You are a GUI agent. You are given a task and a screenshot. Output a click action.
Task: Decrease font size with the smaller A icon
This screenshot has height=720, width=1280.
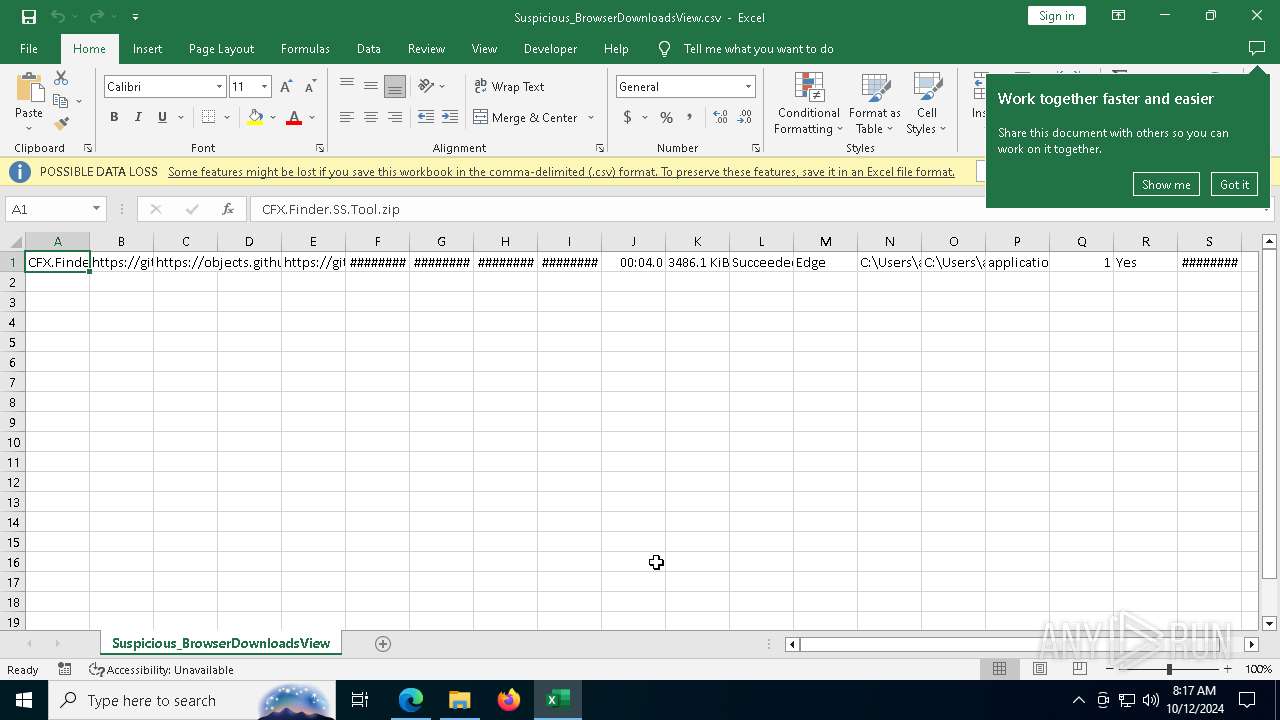tap(311, 87)
